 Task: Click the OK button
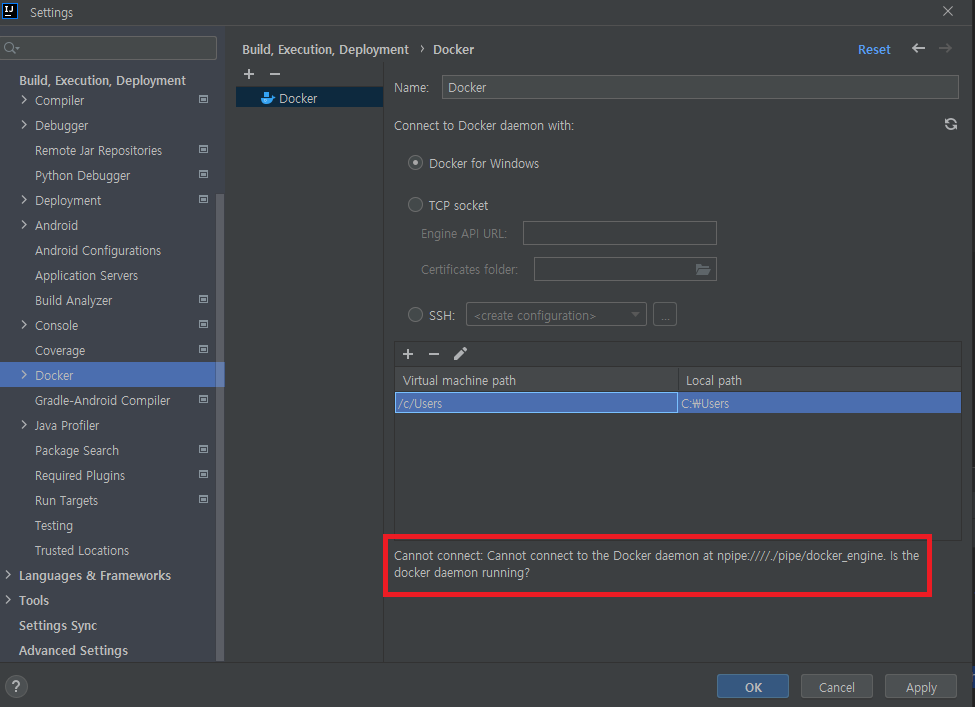[752, 686]
